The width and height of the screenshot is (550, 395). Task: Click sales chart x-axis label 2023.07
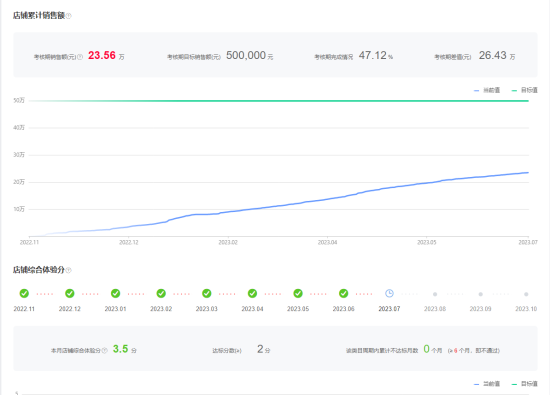click(528, 242)
